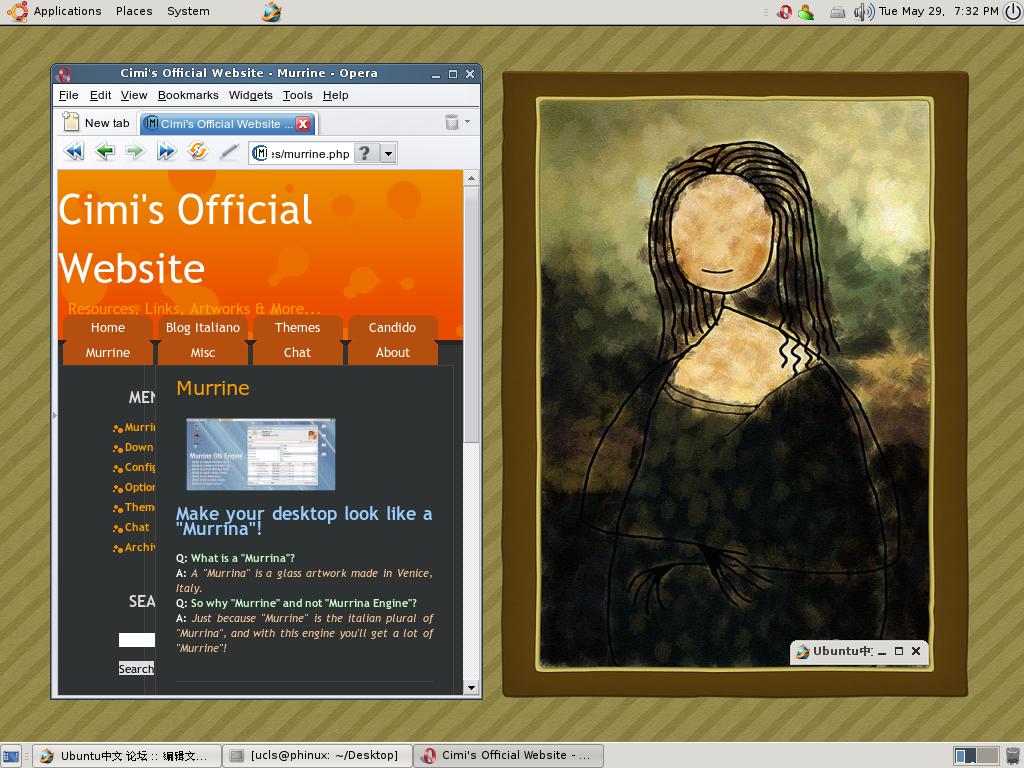The width and height of the screenshot is (1024, 768).
Task: Click the website search input field
Action: pos(137,640)
